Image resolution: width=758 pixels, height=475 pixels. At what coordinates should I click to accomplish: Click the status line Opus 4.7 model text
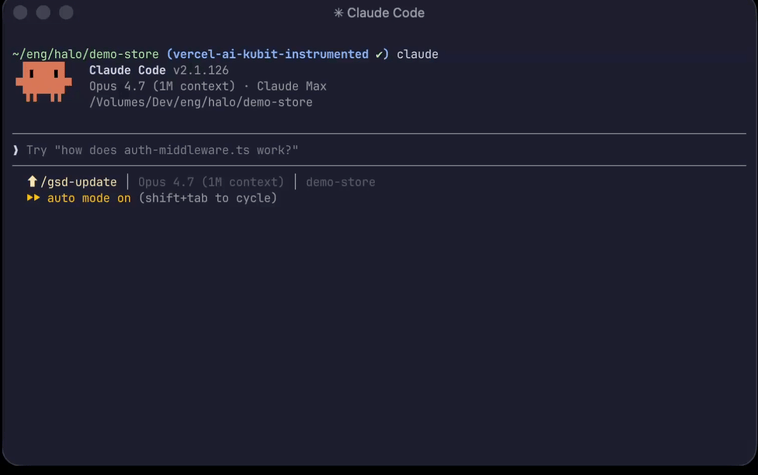(x=211, y=182)
